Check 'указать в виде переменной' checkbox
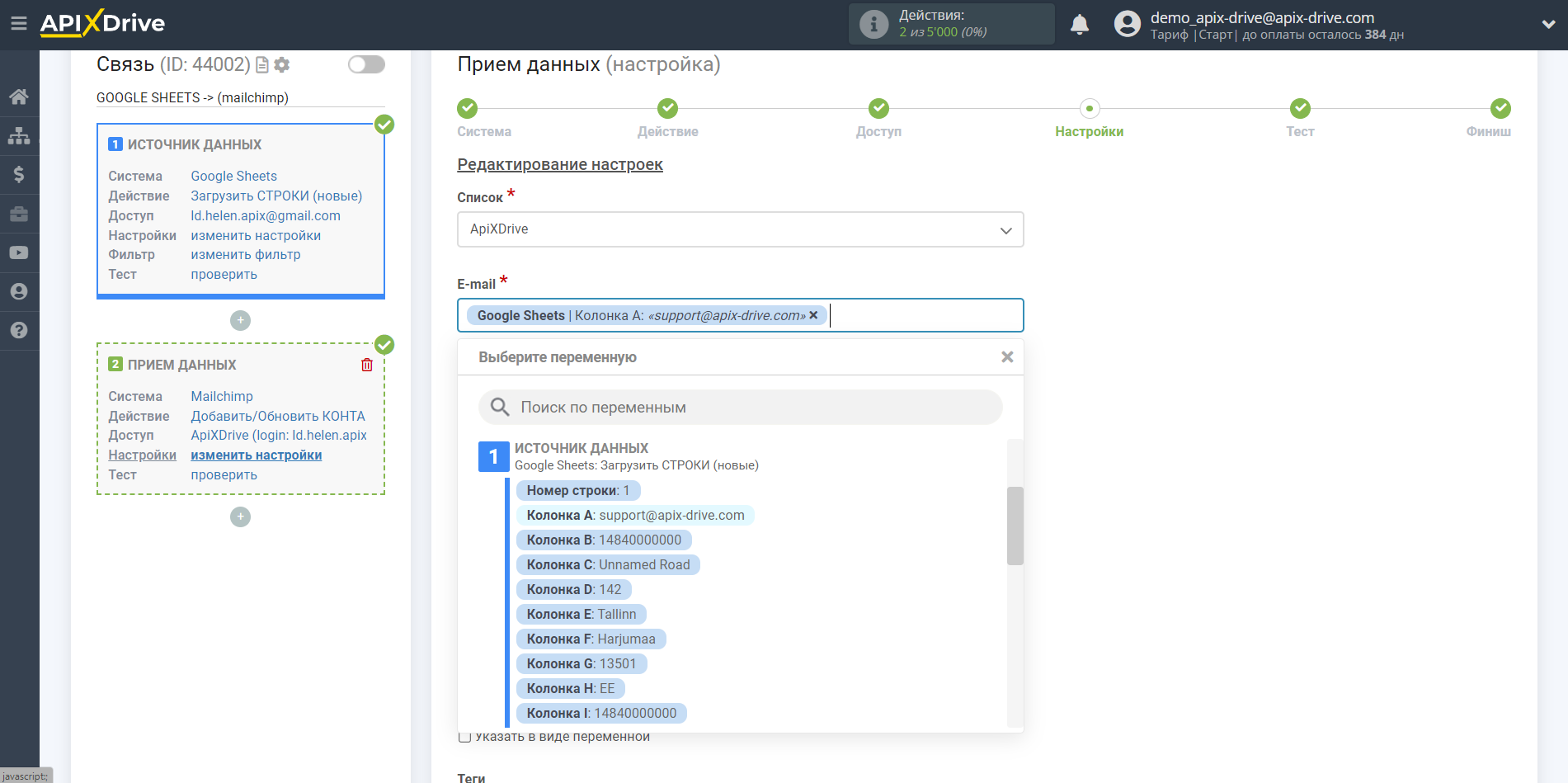Image resolution: width=1568 pixels, height=783 pixels. coord(465,737)
